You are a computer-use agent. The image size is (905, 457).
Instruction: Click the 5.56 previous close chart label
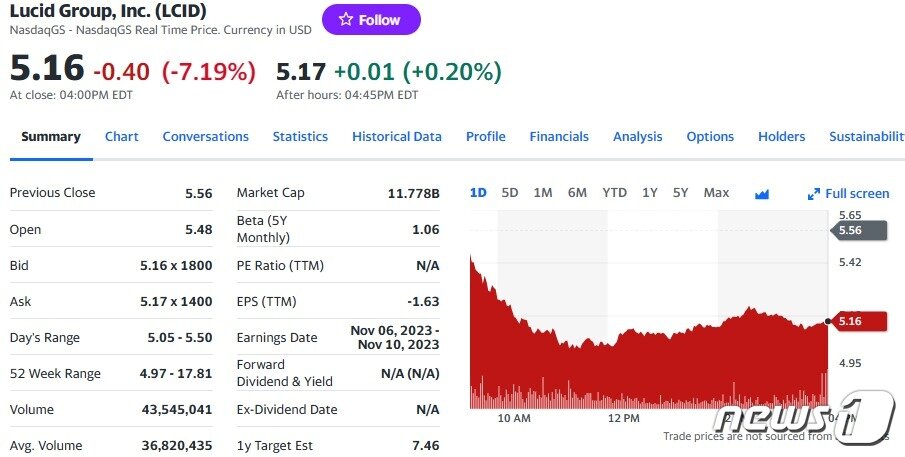coord(858,230)
